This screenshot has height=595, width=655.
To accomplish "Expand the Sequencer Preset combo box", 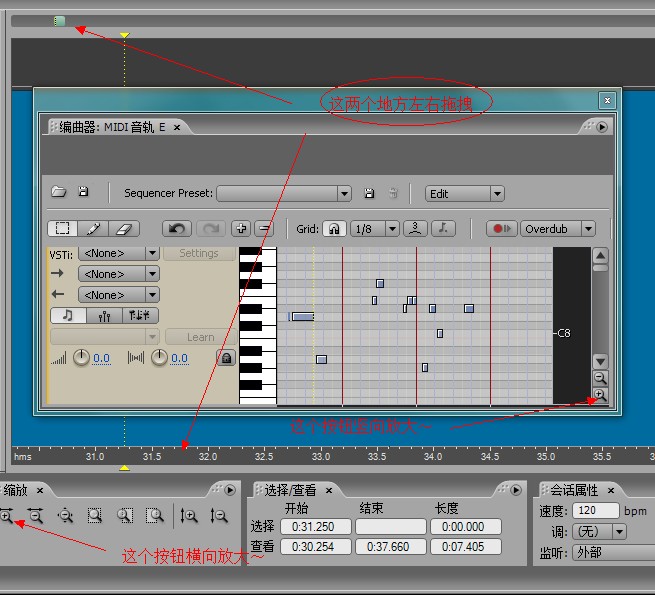I will (x=284, y=194).
